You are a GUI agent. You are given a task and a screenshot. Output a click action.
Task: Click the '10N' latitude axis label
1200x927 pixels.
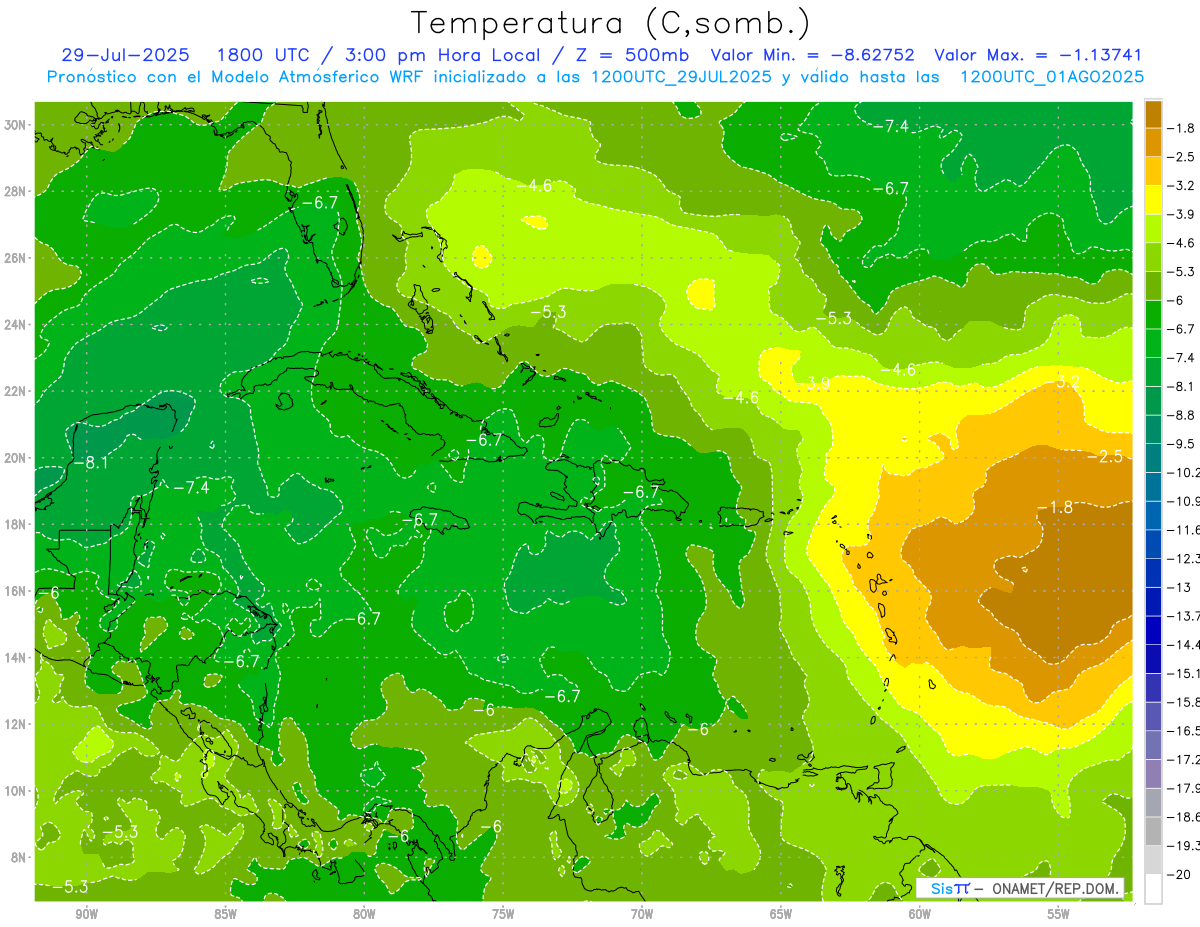[x=16, y=791]
